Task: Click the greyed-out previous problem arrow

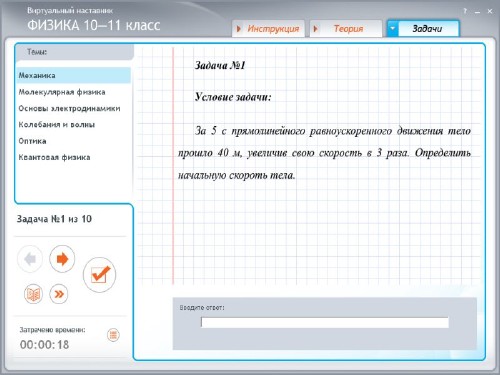Action: coord(30,259)
